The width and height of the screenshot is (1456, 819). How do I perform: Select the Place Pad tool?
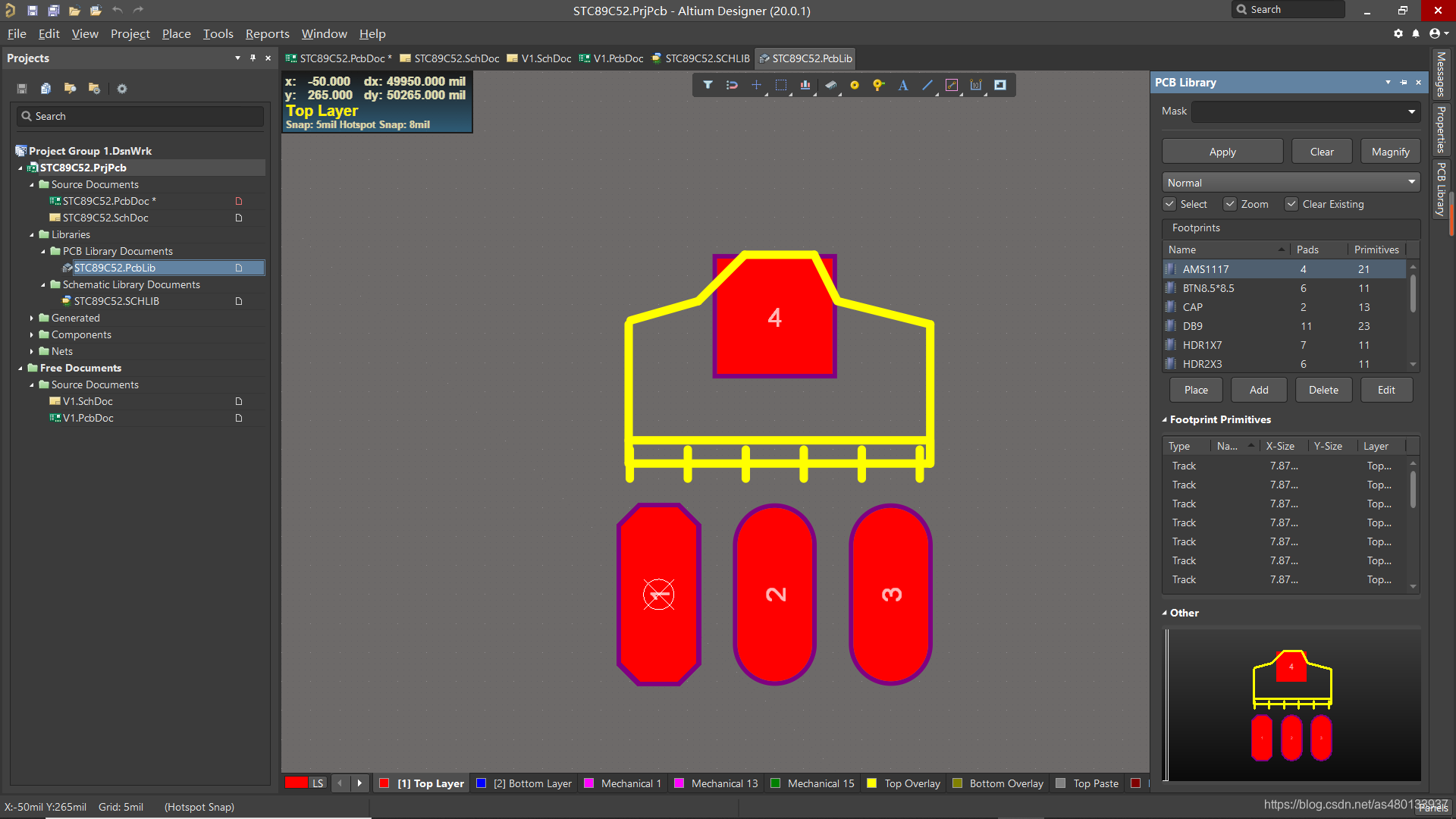pyautogui.click(x=855, y=85)
